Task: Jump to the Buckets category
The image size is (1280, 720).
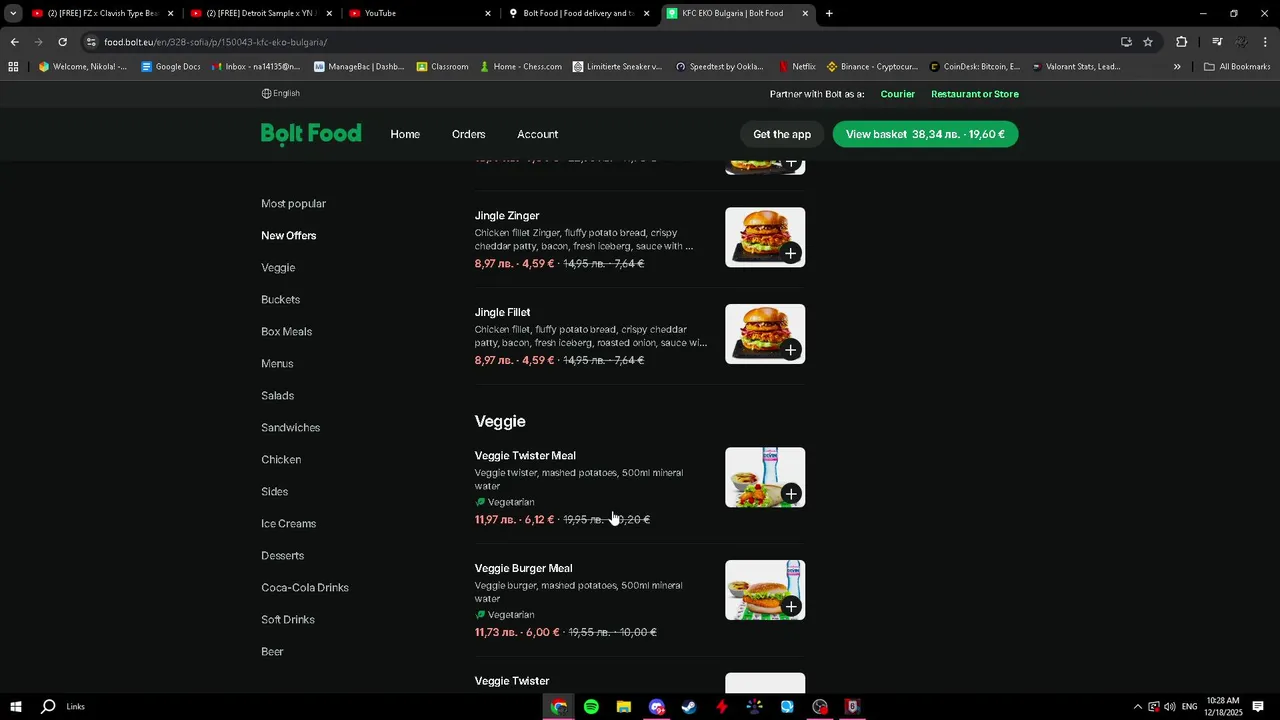Action: 280,300
